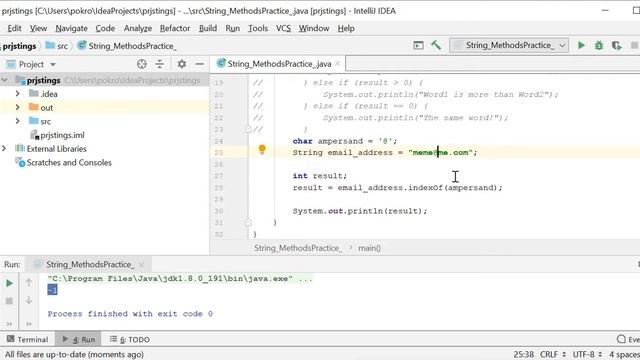Run with coverage shield icon

click(616, 45)
